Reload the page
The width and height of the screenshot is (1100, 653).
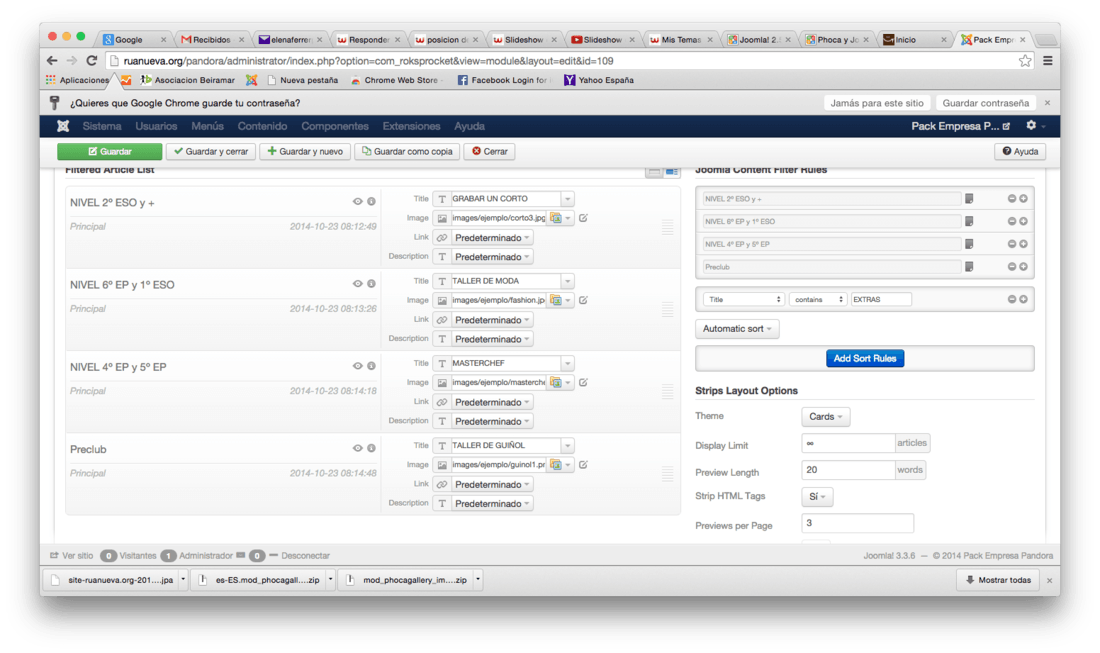point(91,61)
